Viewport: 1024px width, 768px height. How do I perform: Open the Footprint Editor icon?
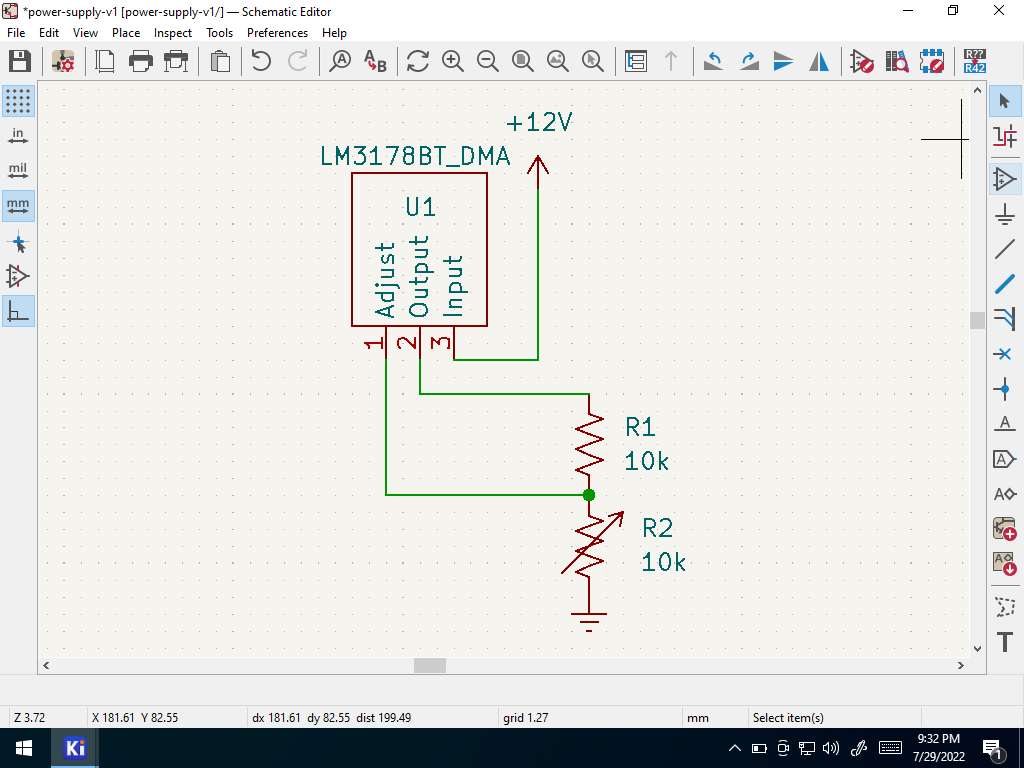(932, 61)
